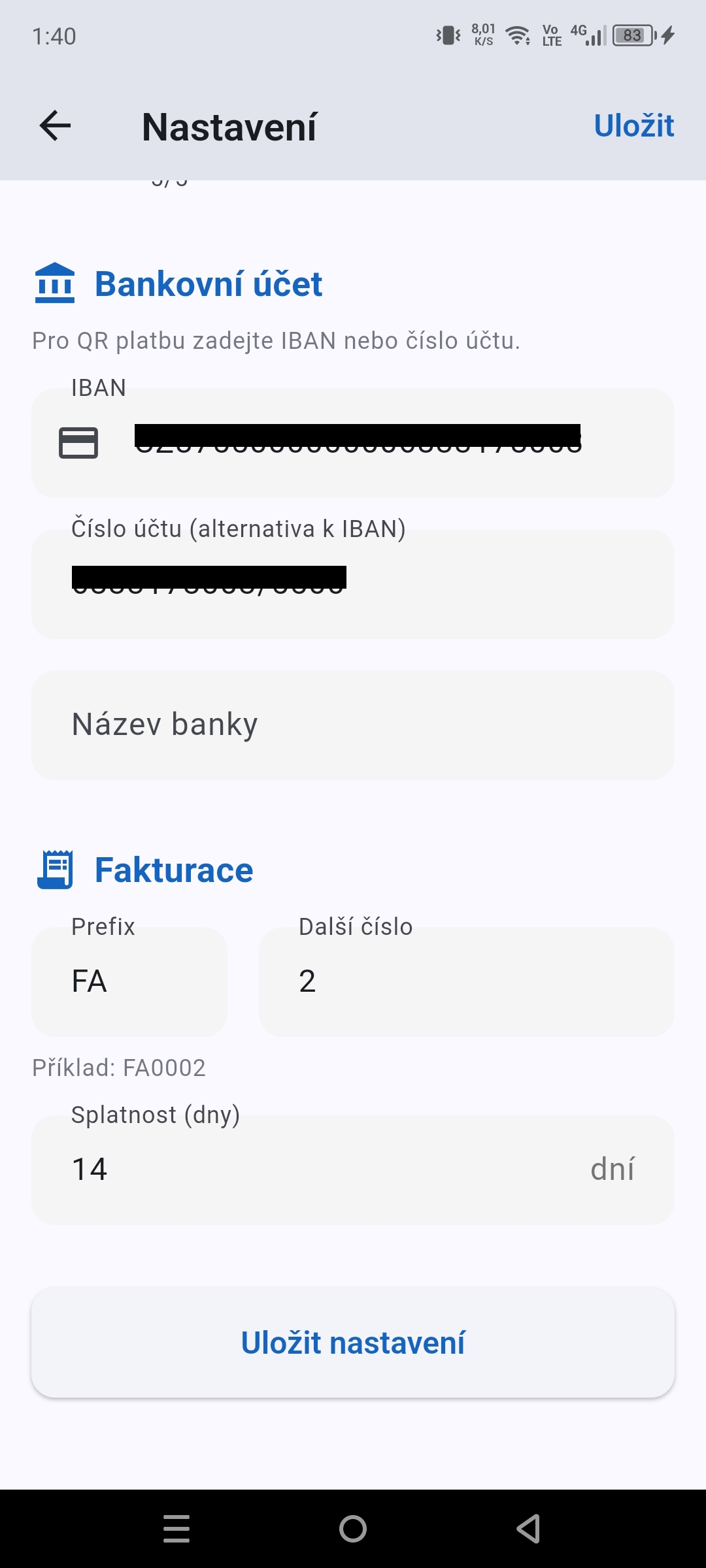Edit the Prefix field containing FA
The image size is (706, 1568).
point(129,981)
